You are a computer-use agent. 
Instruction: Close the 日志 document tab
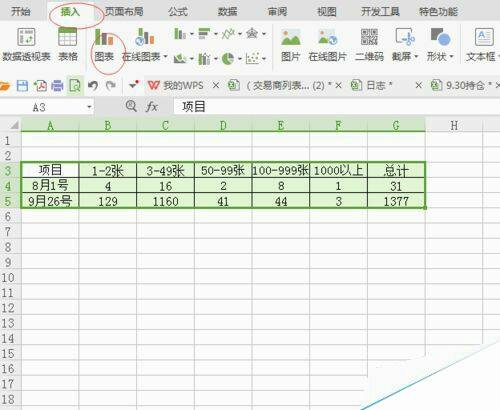coord(419,86)
